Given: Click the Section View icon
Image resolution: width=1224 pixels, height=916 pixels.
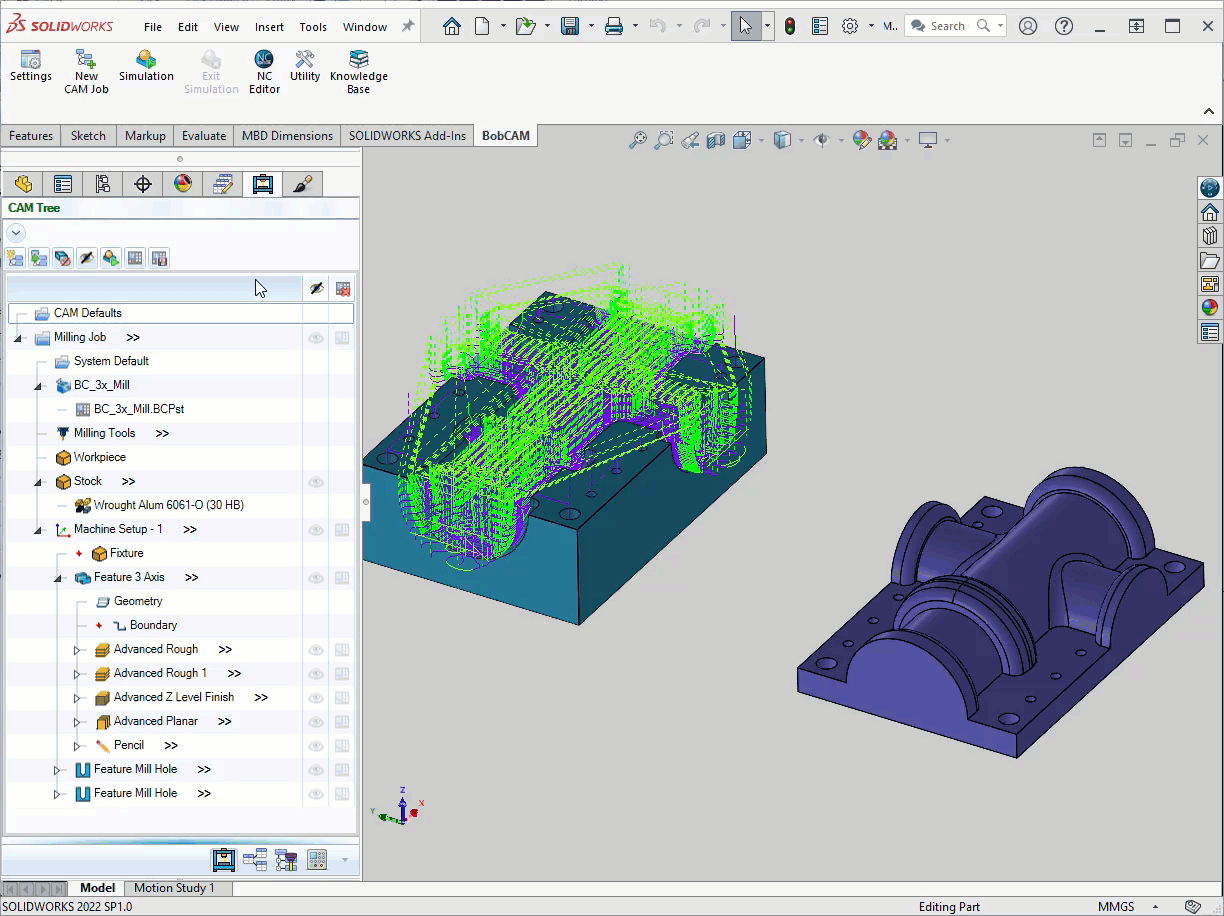Looking at the screenshot, I should (715, 141).
